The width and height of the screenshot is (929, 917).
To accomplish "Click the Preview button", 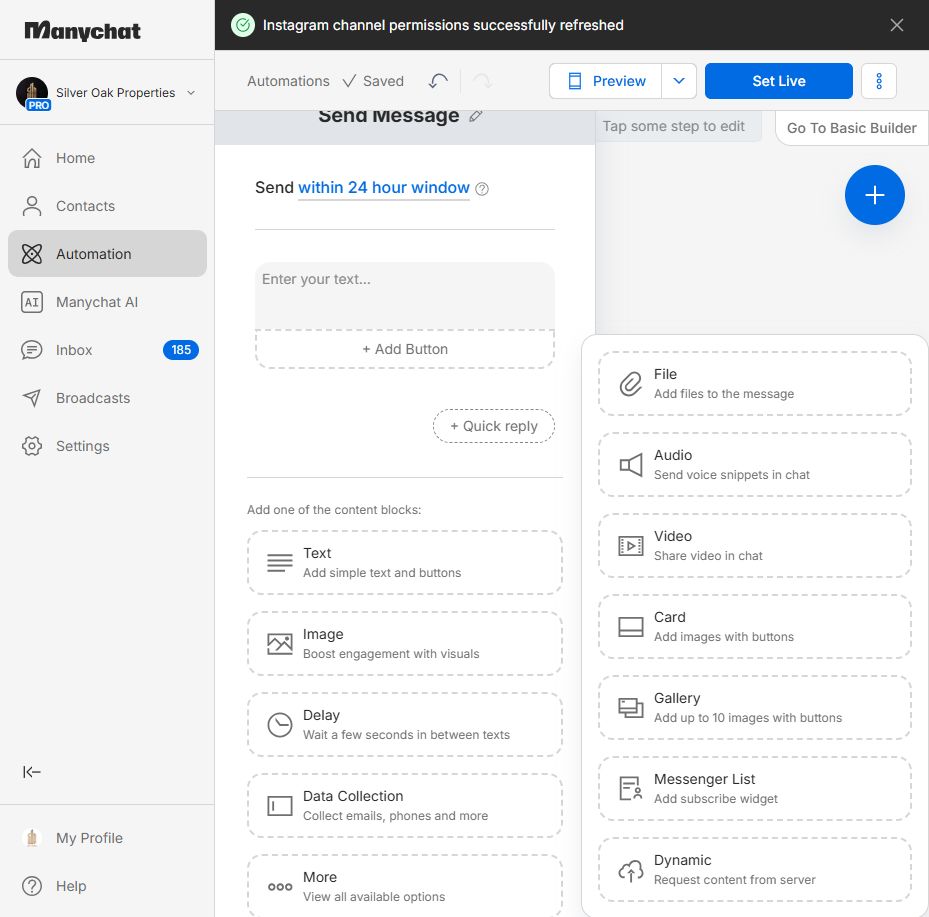I will [x=606, y=81].
